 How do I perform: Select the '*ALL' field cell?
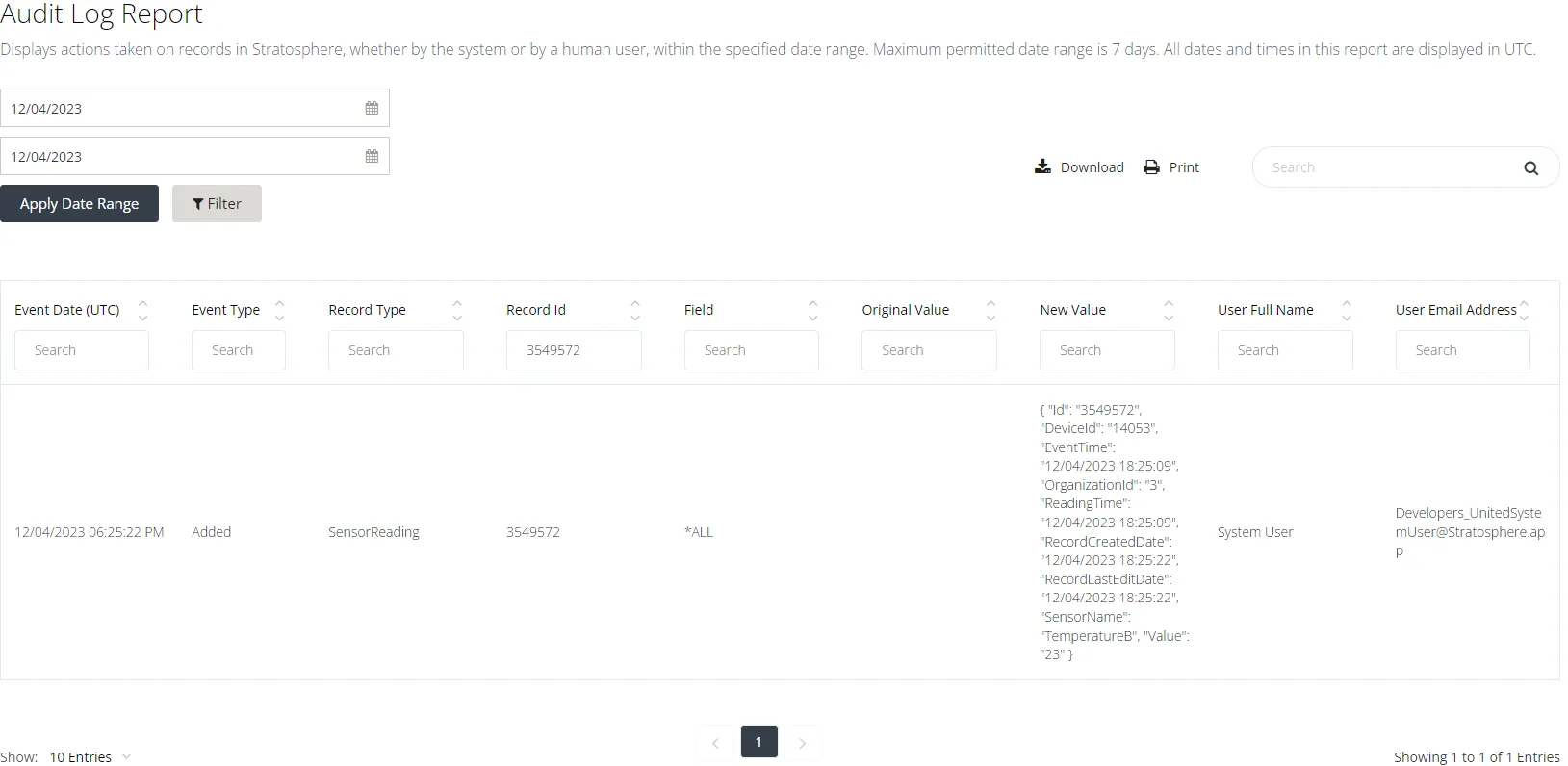click(x=699, y=532)
